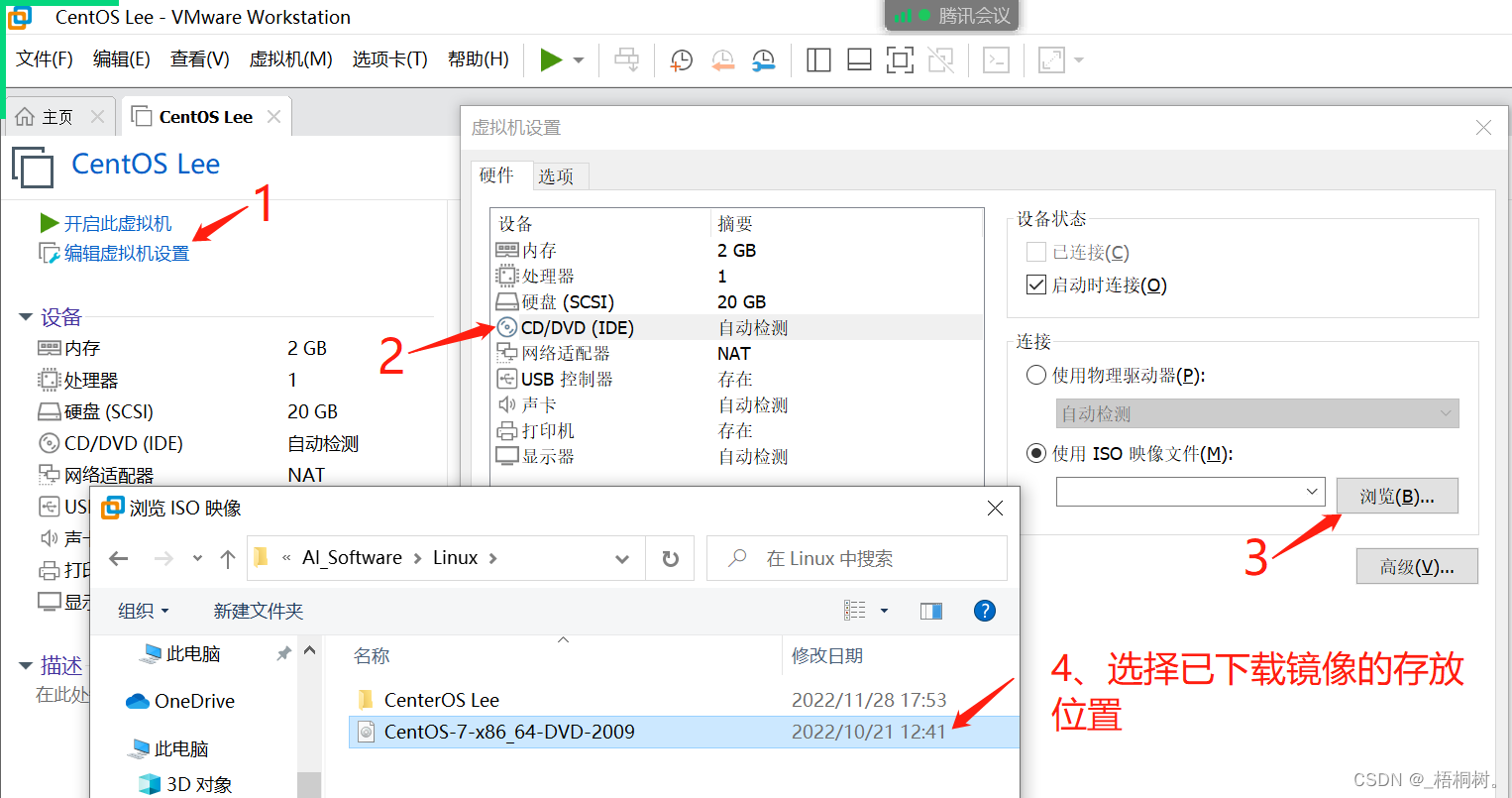Toggle 启动时连接(O) checkbox
This screenshot has height=798, width=1512.
click(1036, 285)
